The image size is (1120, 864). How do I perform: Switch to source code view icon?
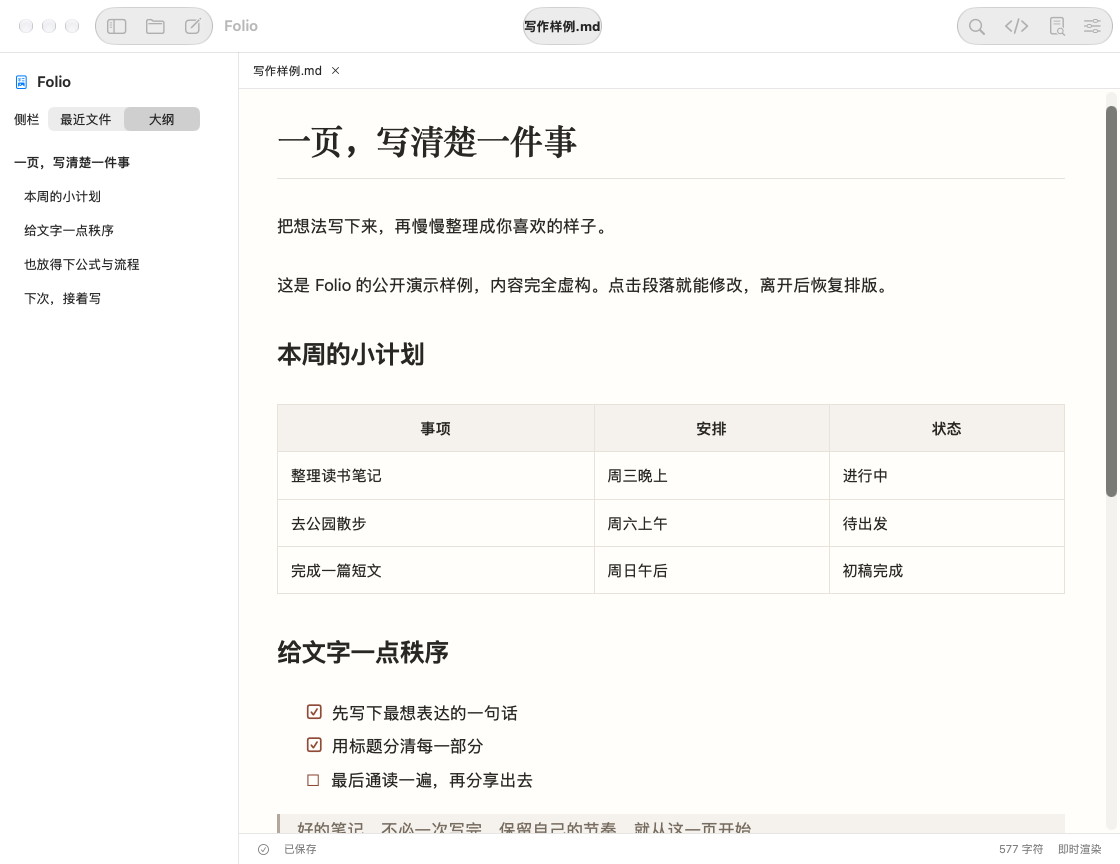tap(1016, 26)
